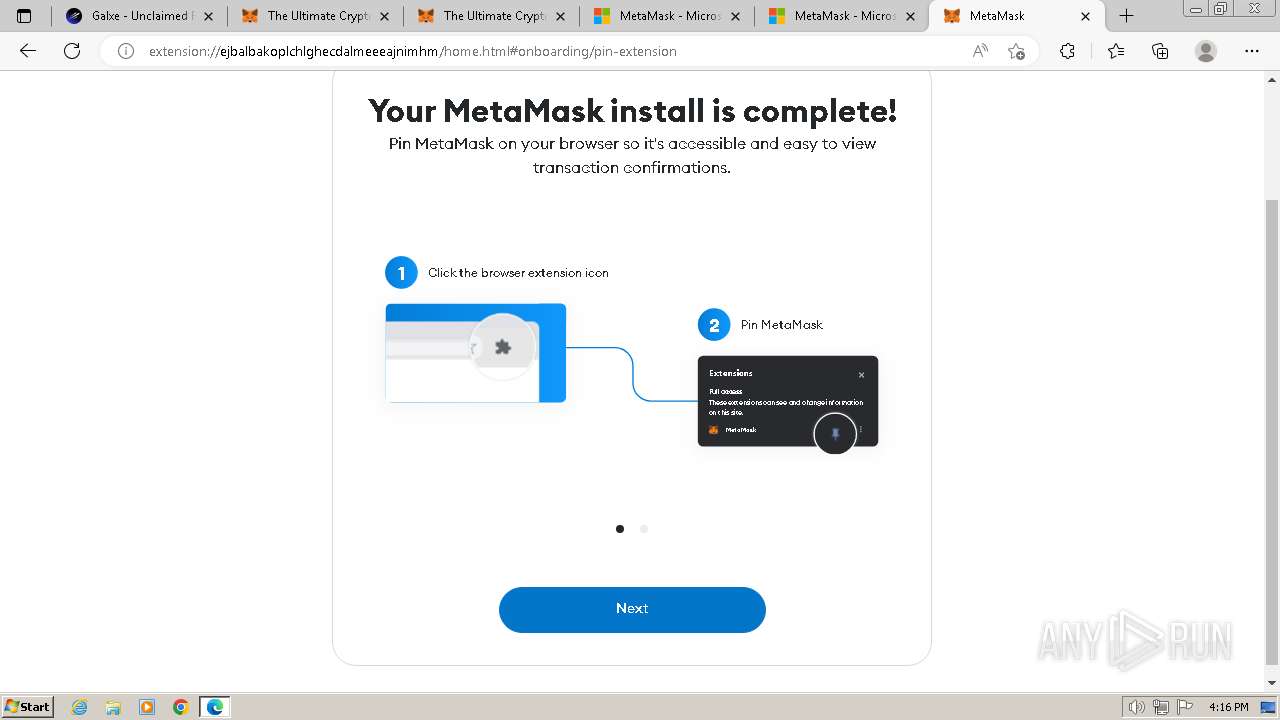Open the Windows Start menu

[x=28, y=706]
